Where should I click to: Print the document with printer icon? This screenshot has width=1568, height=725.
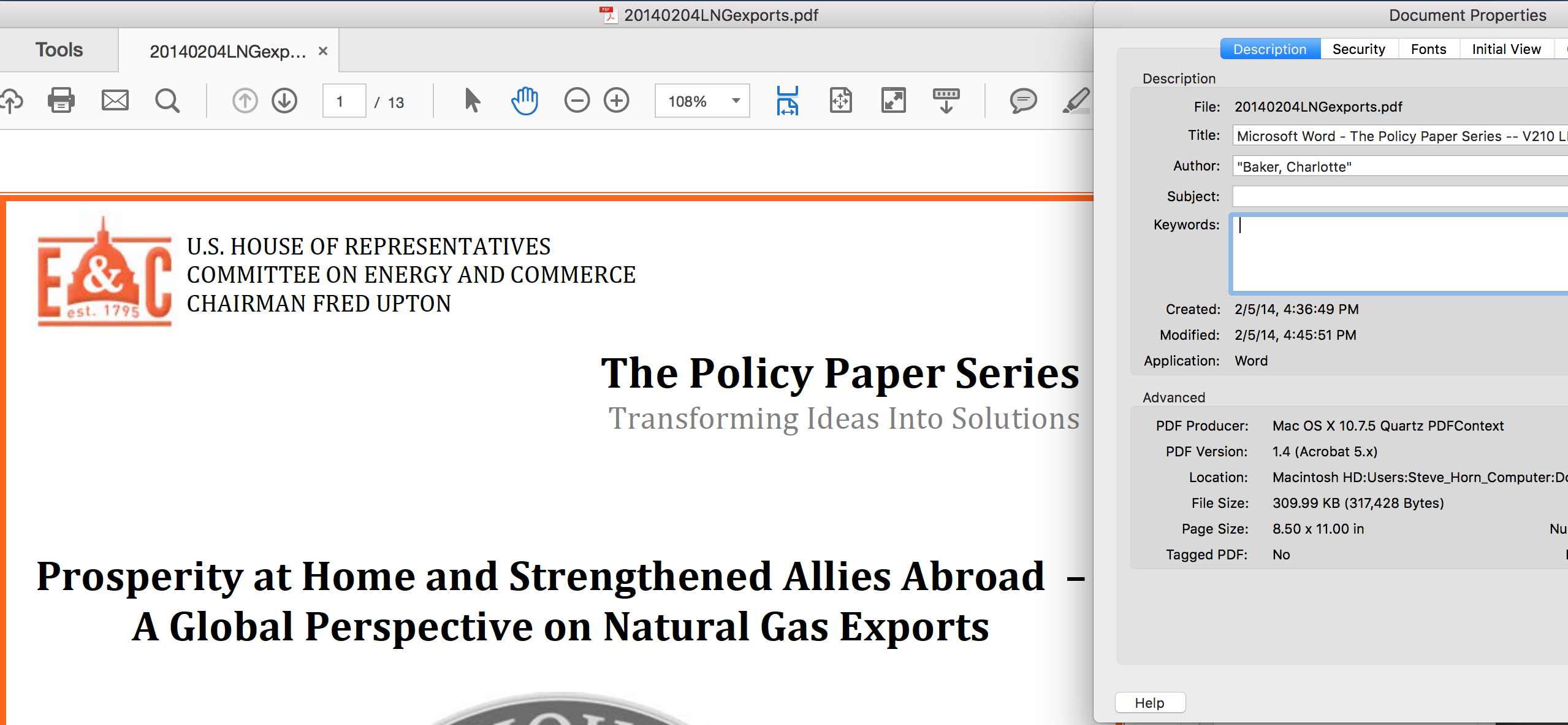click(x=61, y=100)
